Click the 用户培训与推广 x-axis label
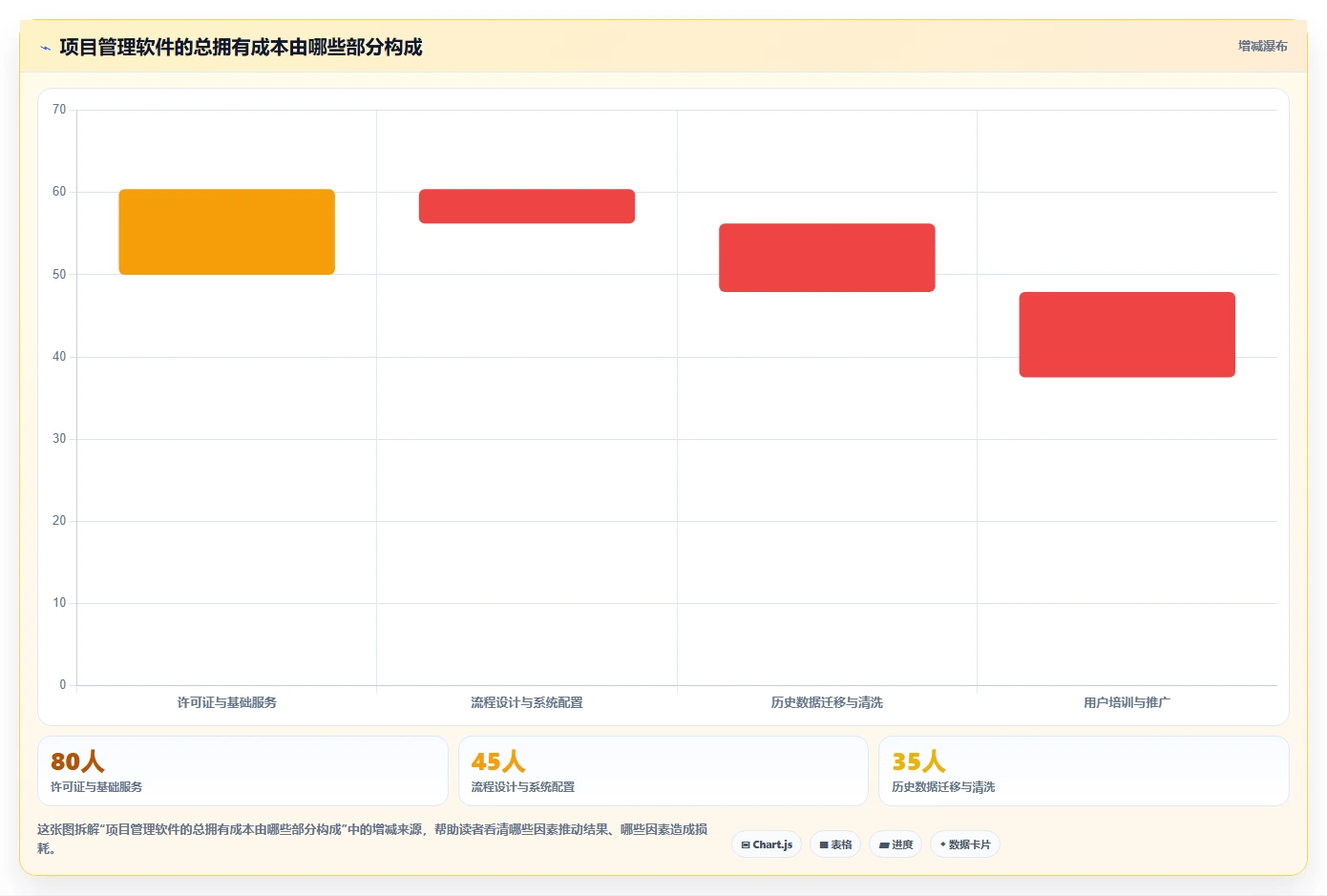The image size is (1327, 896). point(1127,702)
